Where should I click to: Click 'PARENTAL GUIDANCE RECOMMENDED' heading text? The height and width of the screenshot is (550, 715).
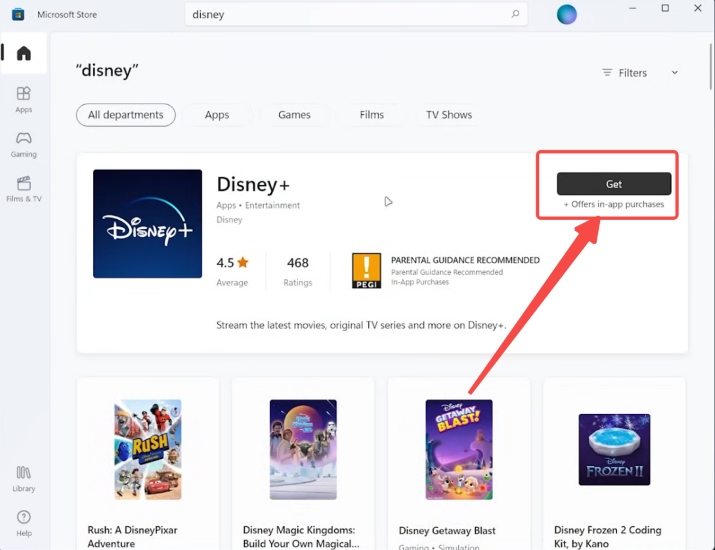click(465, 260)
